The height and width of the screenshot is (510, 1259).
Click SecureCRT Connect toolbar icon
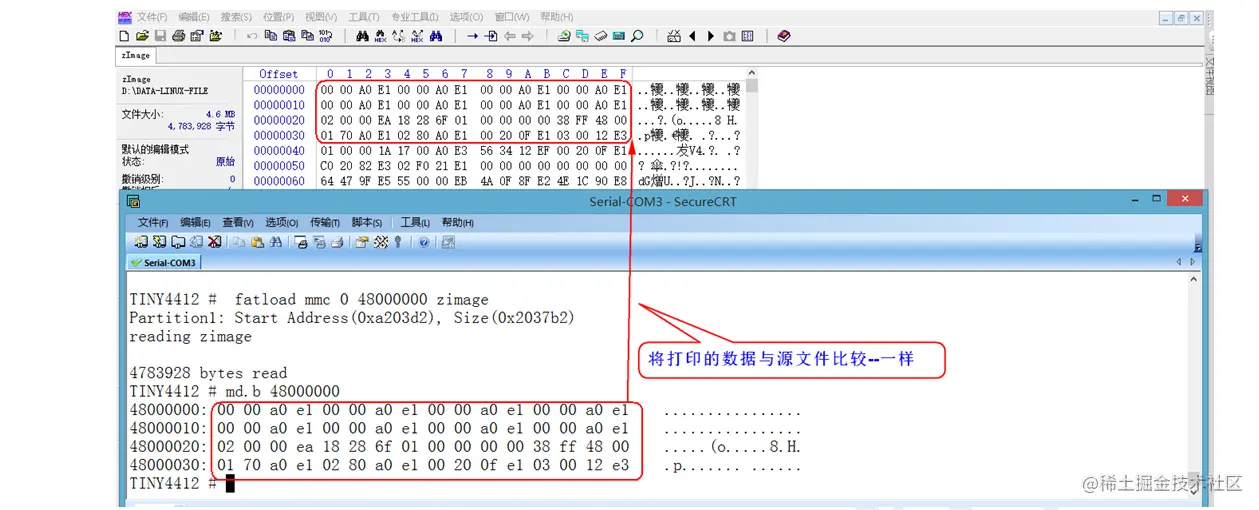141,242
